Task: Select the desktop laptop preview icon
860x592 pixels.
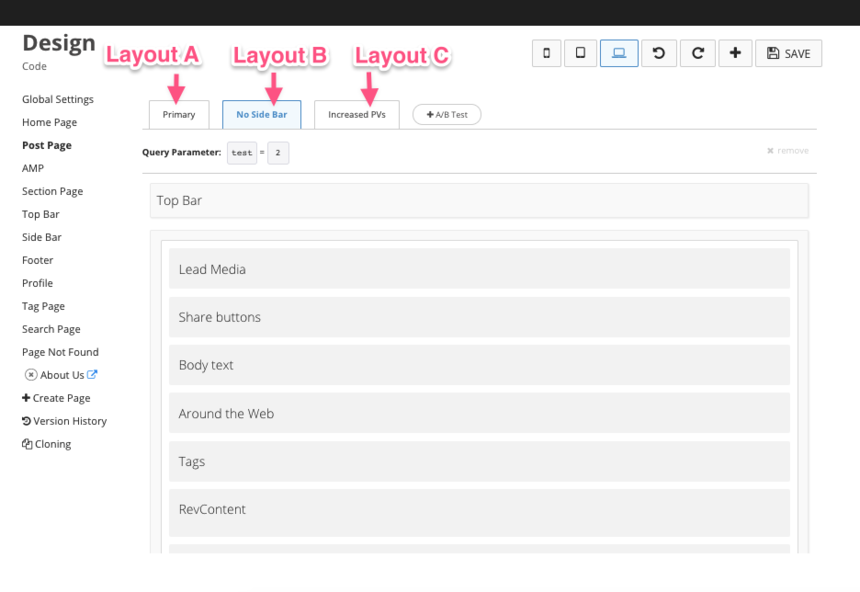Action: pyautogui.click(x=619, y=54)
